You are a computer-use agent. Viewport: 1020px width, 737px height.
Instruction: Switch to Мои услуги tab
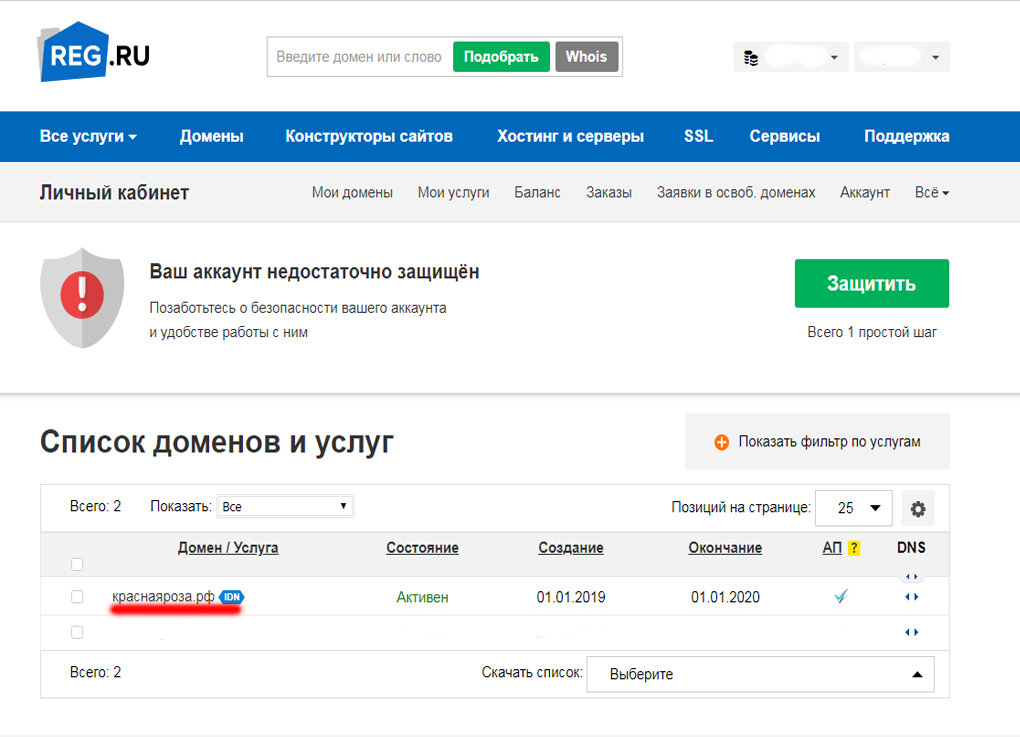pos(453,193)
